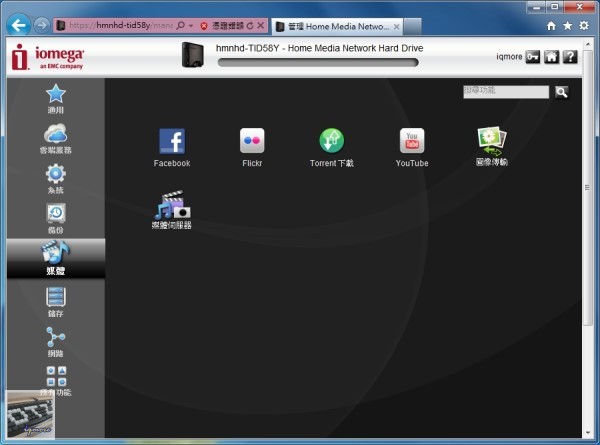Click the iqmore username text
The width and height of the screenshot is (600, 445).
(509, 57)
